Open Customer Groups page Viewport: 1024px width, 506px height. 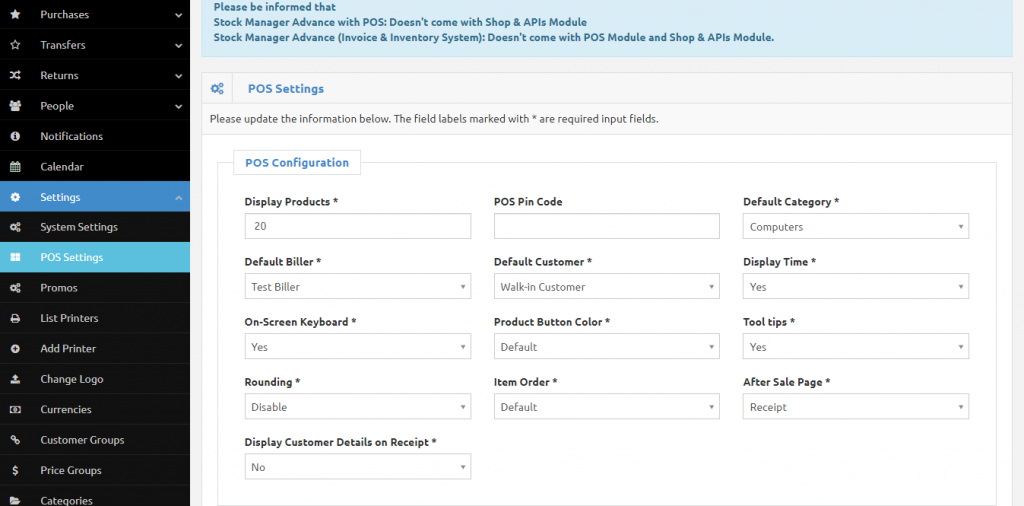pyautogui.click(x=95, y=440)
